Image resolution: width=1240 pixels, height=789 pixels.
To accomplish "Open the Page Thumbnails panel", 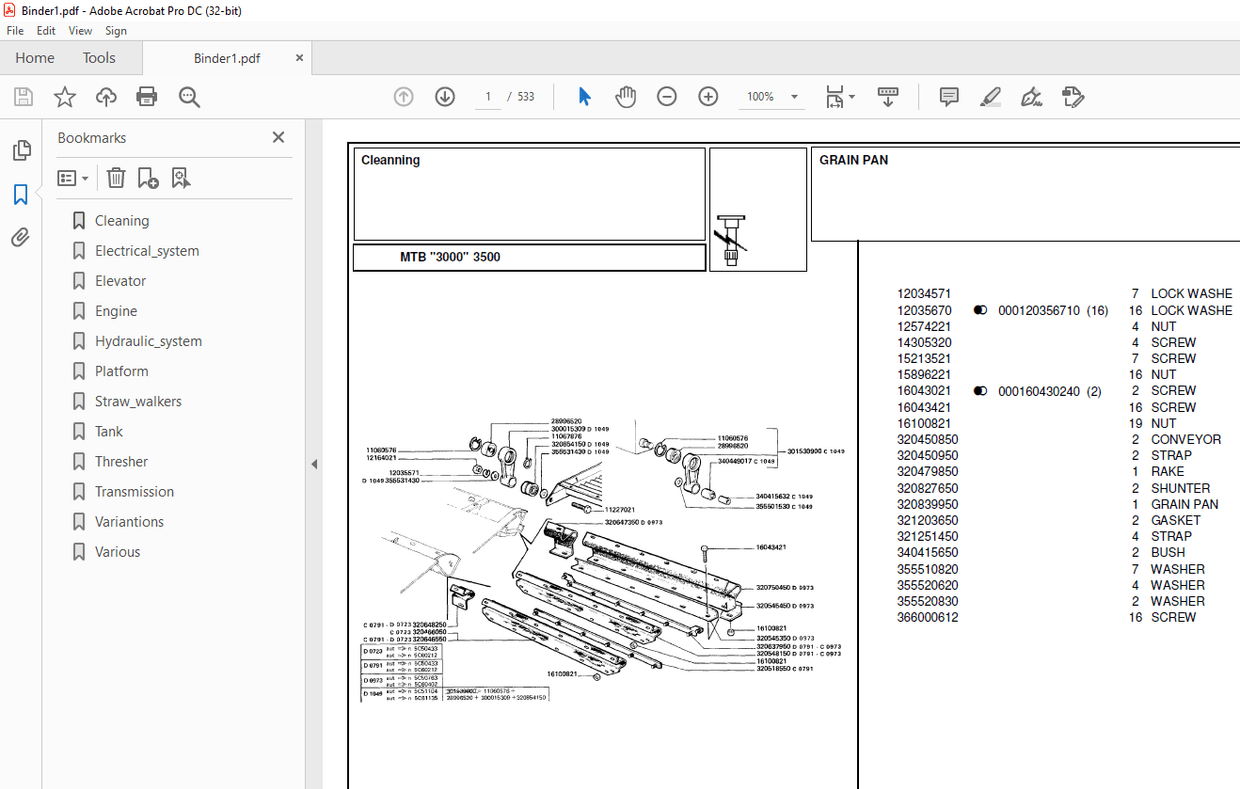I will (21, 150).
